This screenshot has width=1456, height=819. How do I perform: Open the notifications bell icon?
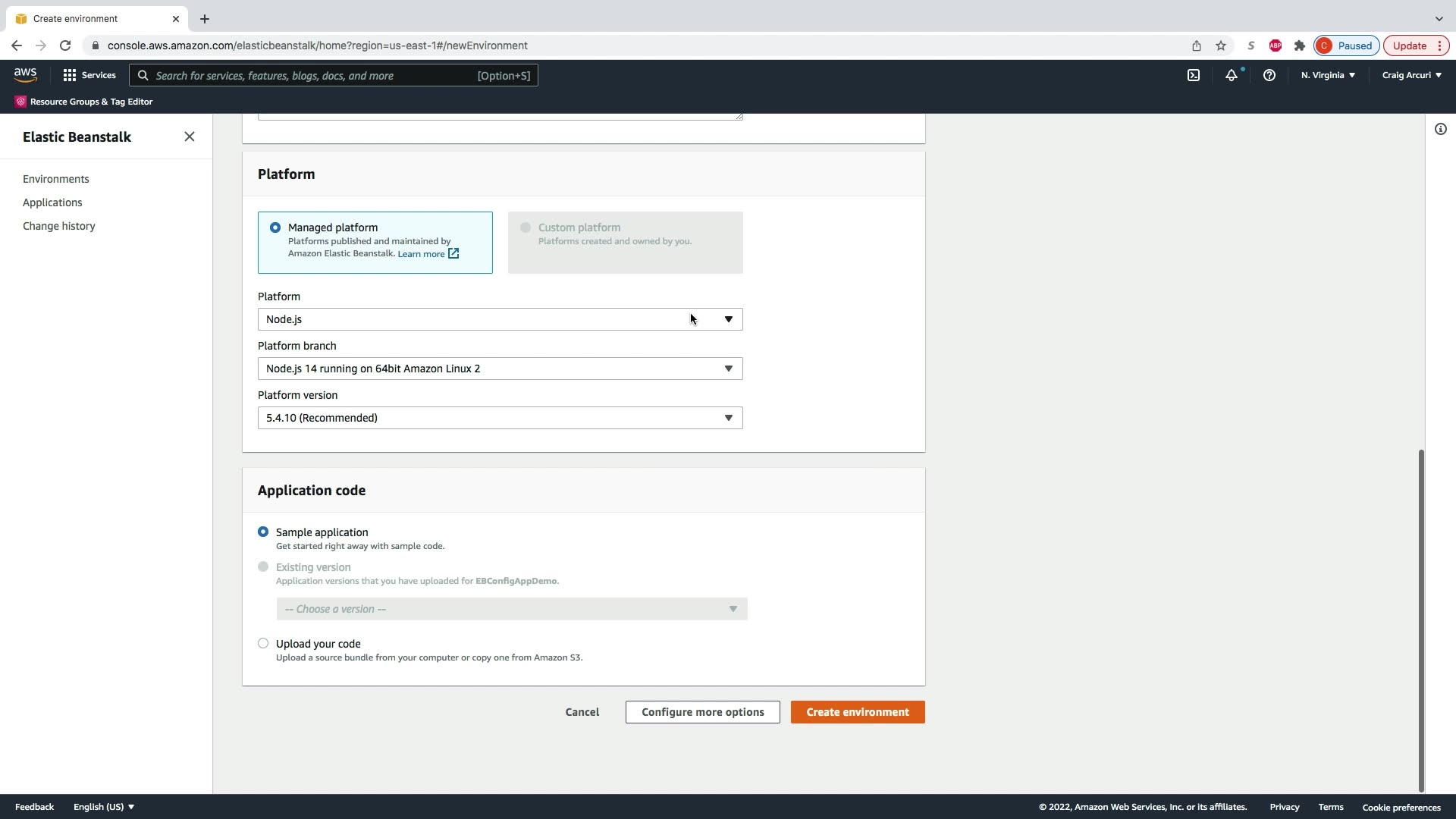tap(1232, 75)
